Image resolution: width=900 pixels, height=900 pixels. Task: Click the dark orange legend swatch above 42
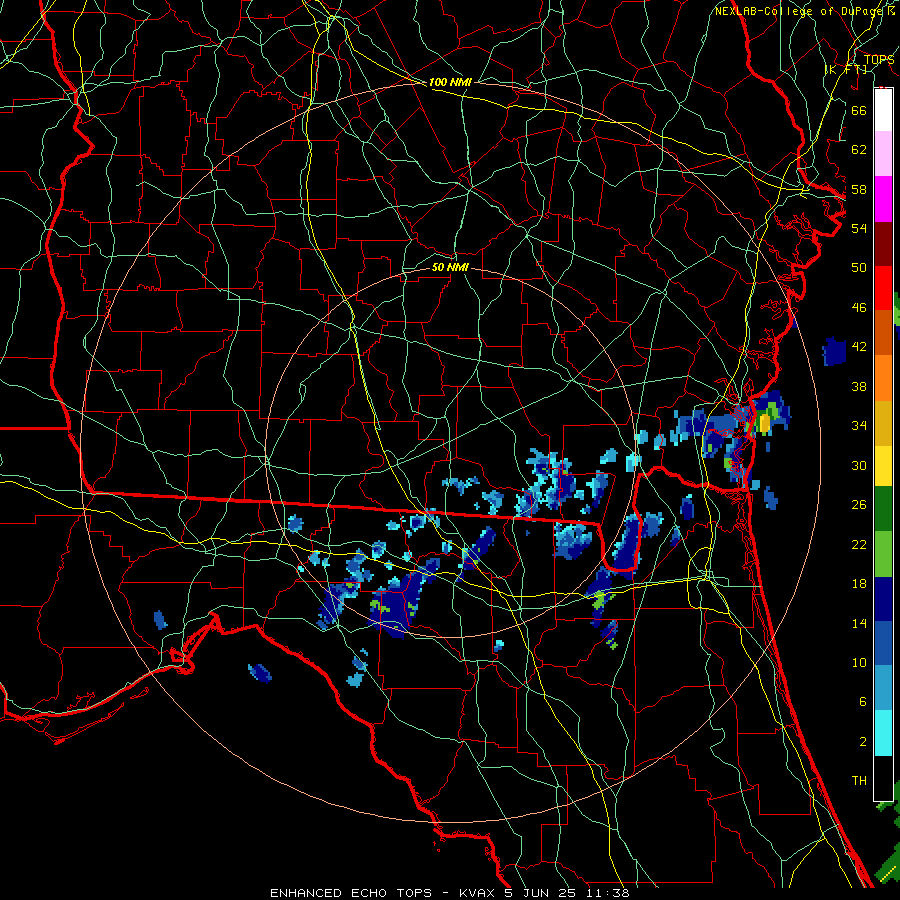tap(883, 333)
